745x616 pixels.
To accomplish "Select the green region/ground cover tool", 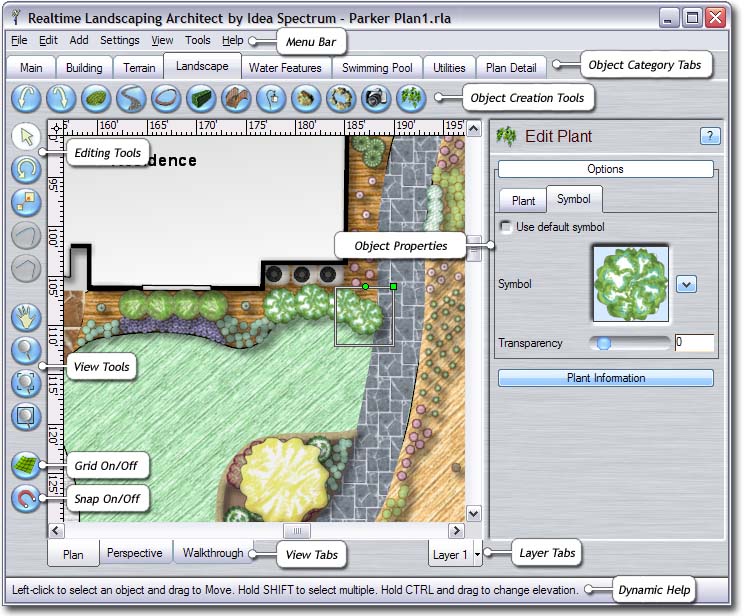I will pyautogui.click(x=96, y=98).
